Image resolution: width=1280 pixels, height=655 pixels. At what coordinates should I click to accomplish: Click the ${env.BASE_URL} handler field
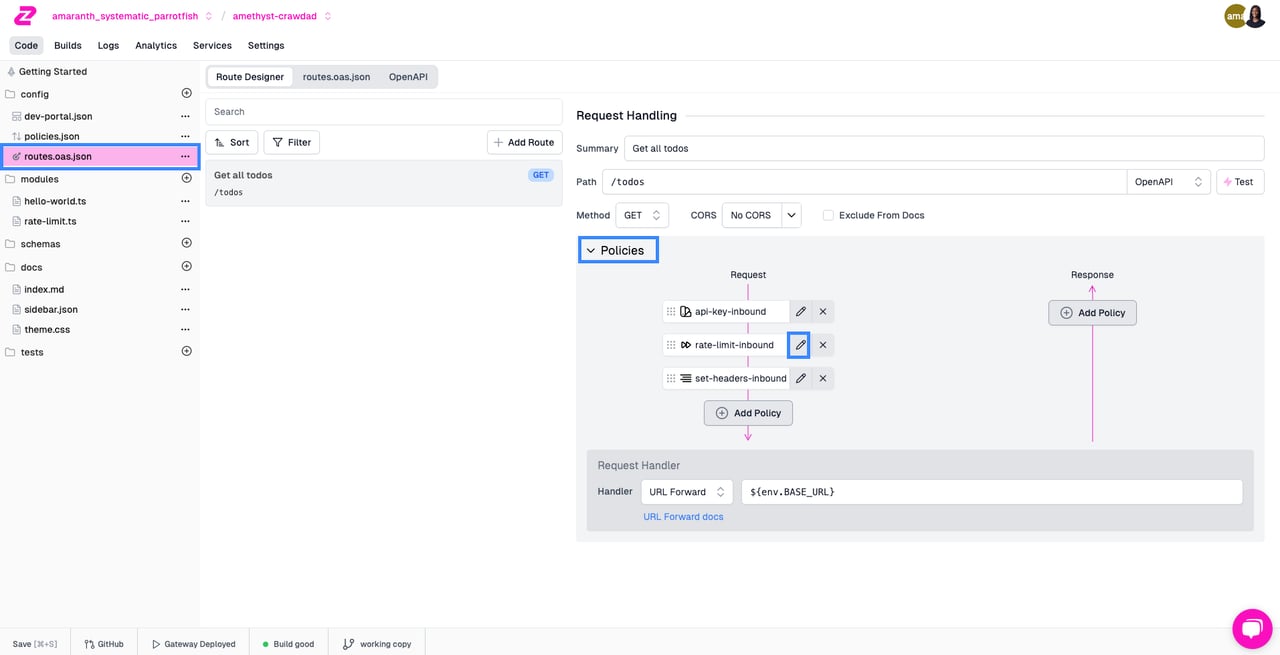[992, 492]
